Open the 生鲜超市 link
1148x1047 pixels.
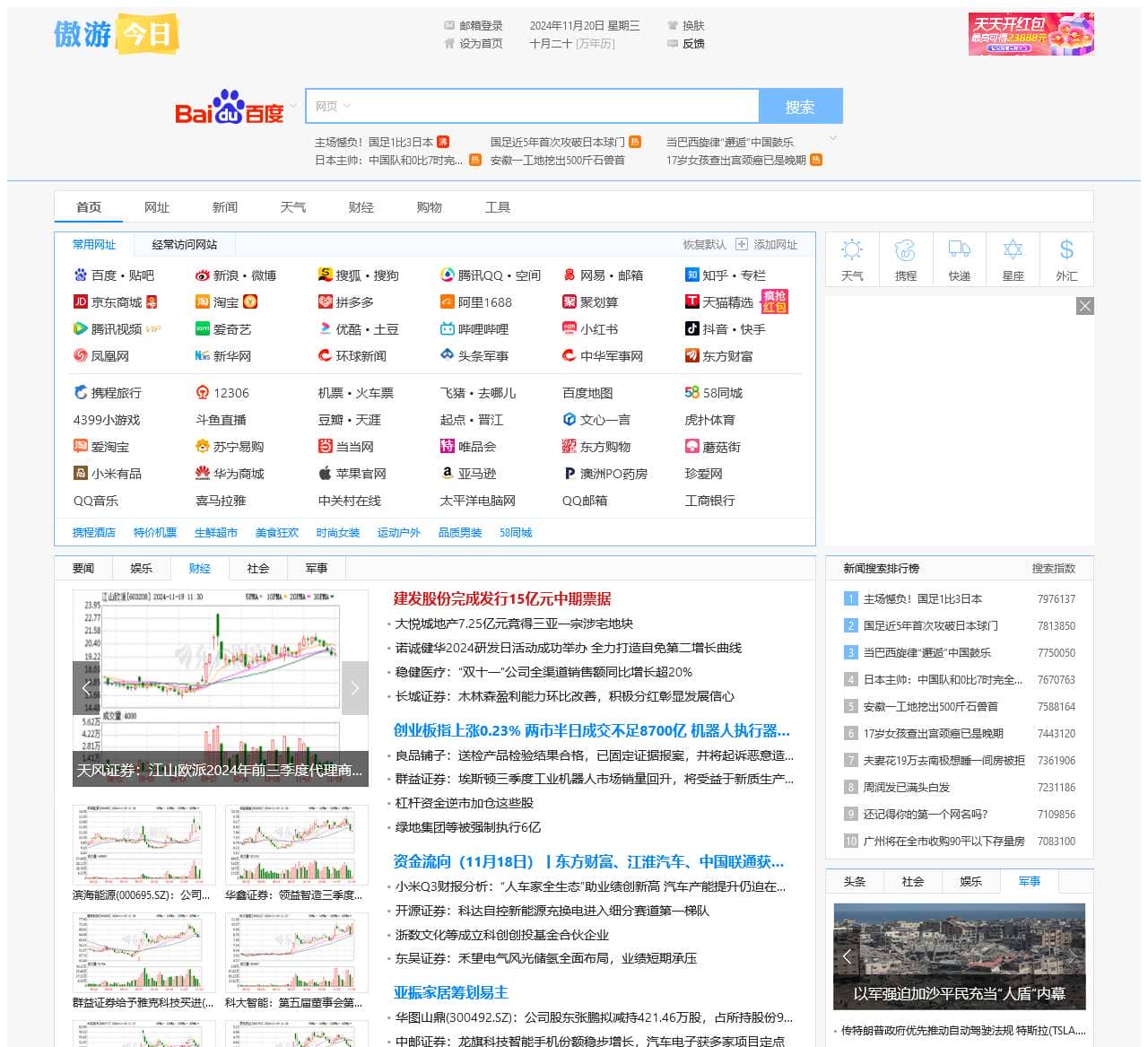click(x=216, y=532)
